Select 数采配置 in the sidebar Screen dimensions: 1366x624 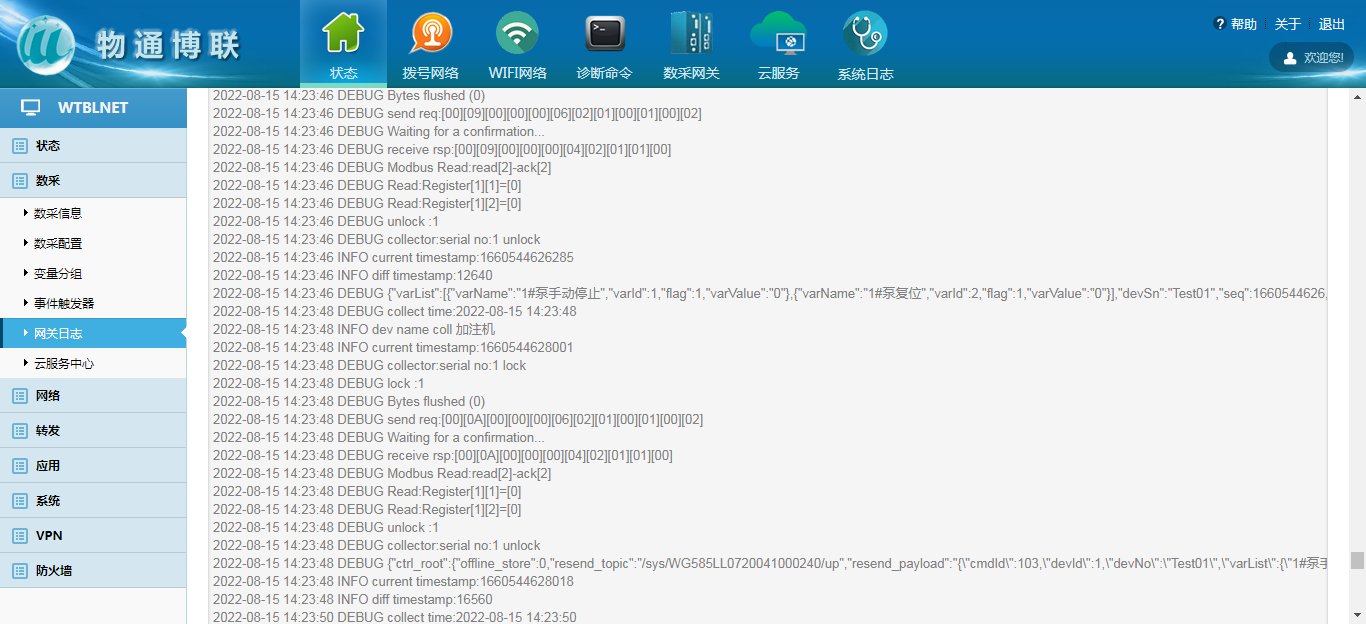pos(58,243)
